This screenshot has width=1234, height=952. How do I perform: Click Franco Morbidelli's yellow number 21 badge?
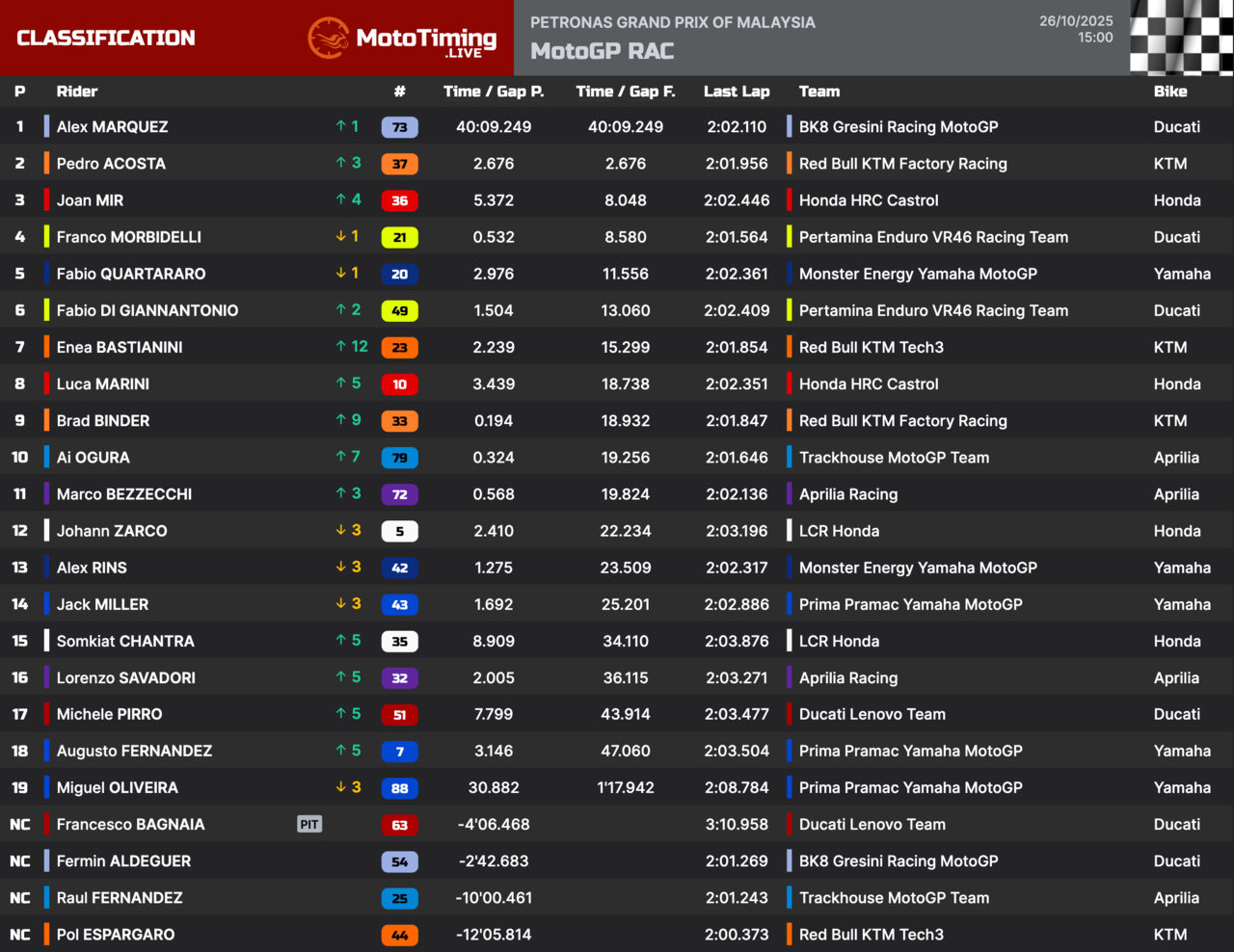[x=399, y=237]
